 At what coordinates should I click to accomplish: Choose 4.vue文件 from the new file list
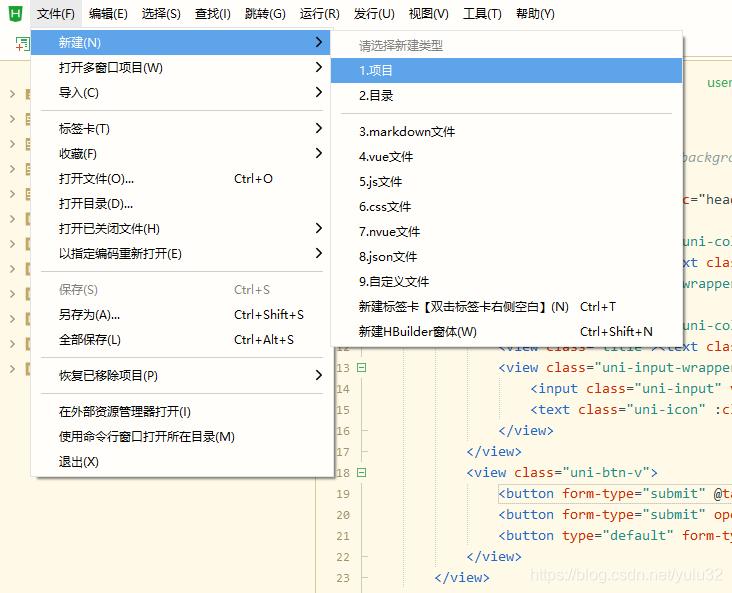[386, 157]
